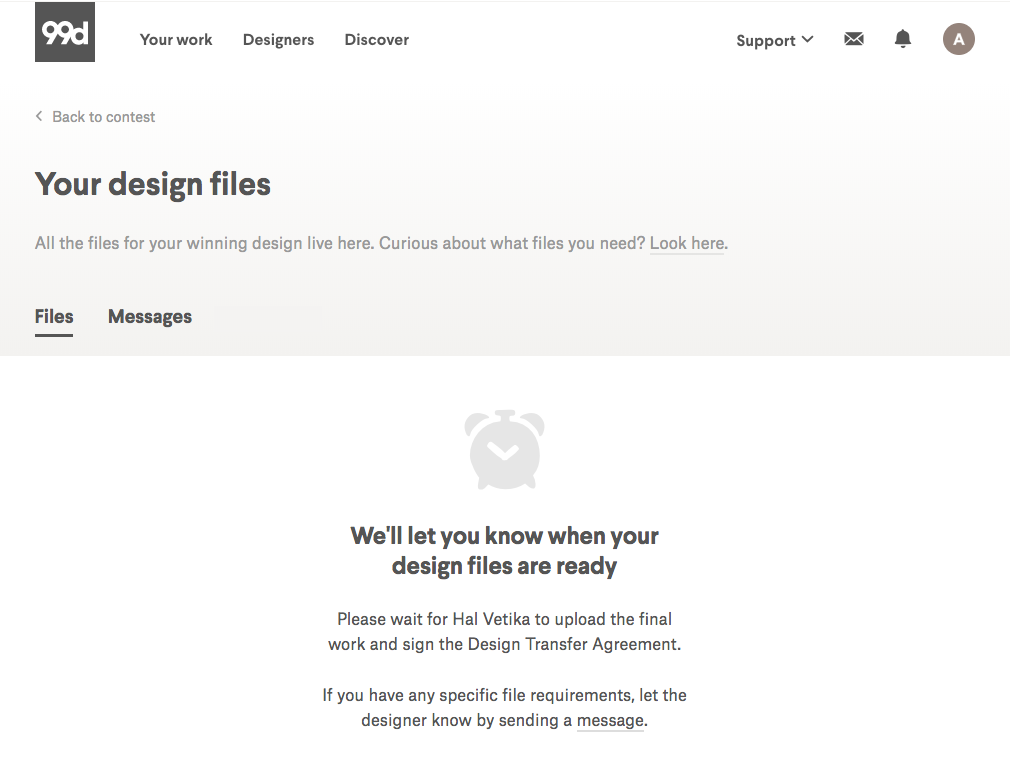Viewport: 1020px width, 760px height.
Task: Click the "Look here" link
Action: [x=687, y=243]
